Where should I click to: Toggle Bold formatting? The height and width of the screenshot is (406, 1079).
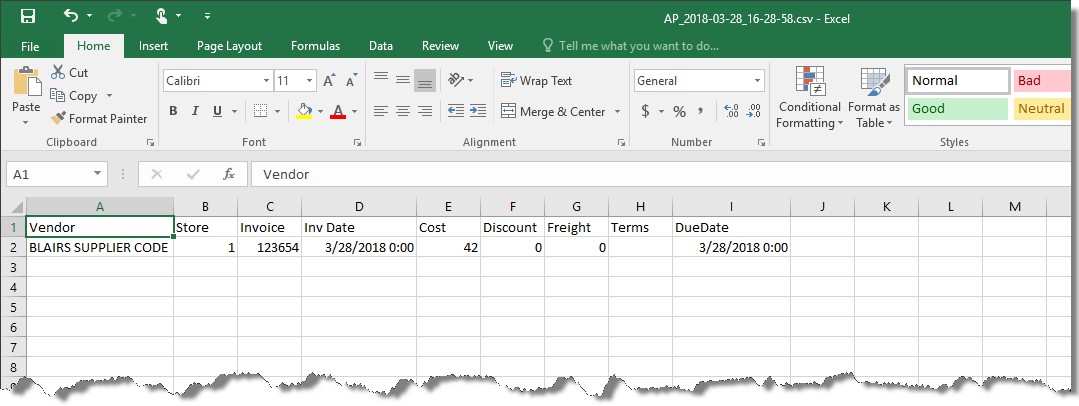pyautogui.click(x=174, y=111)
